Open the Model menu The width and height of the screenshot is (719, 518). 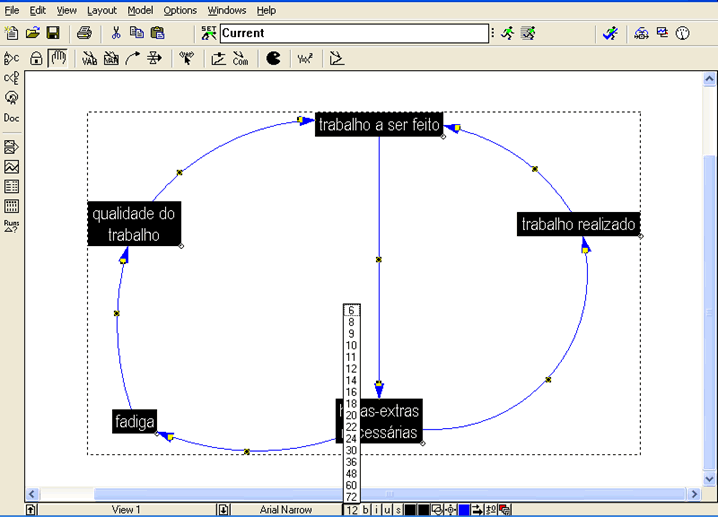pos(140,10)
